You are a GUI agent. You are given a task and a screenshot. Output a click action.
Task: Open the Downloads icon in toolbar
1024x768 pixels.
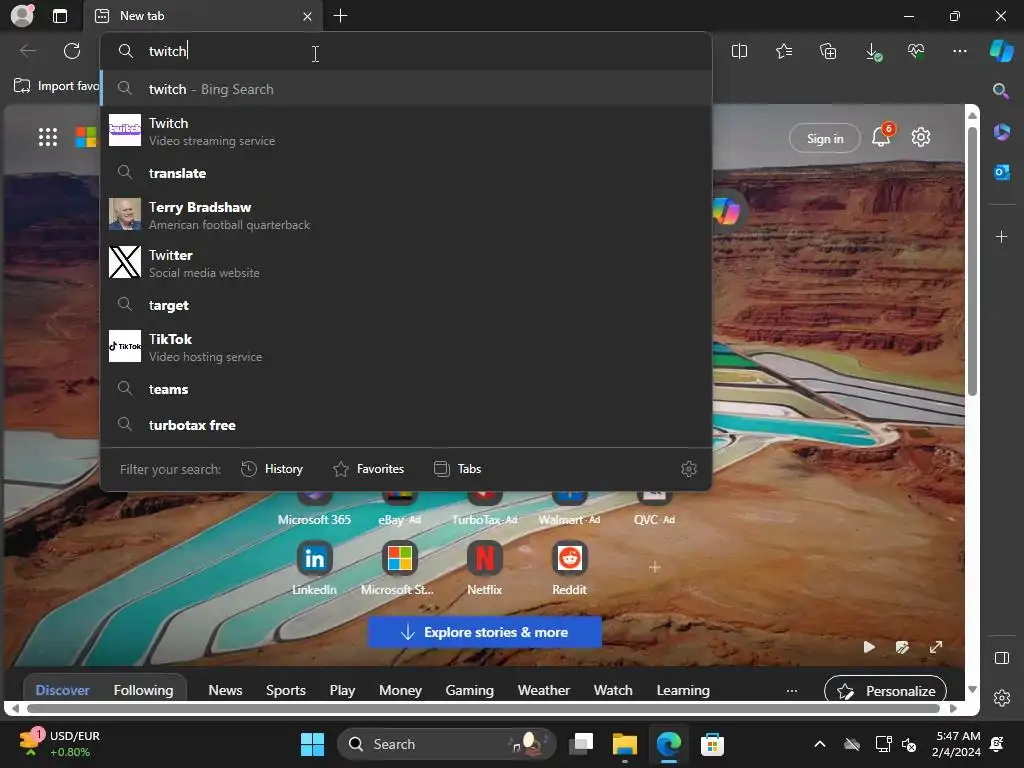(873, 52)
